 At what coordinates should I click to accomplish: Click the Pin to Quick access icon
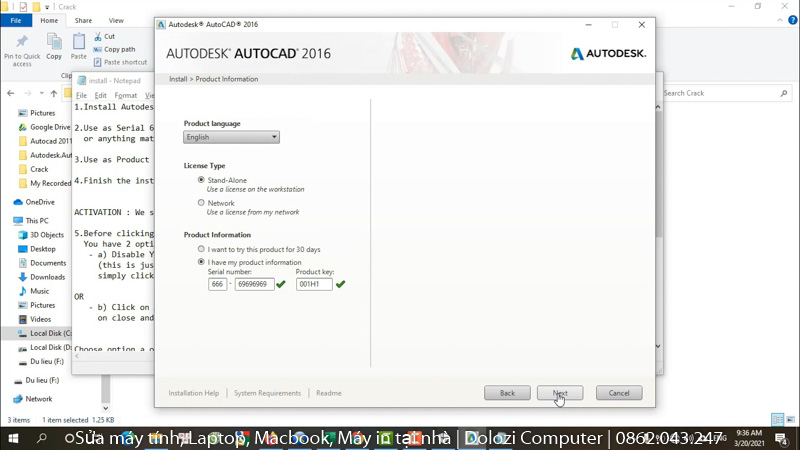pos(22,42)
